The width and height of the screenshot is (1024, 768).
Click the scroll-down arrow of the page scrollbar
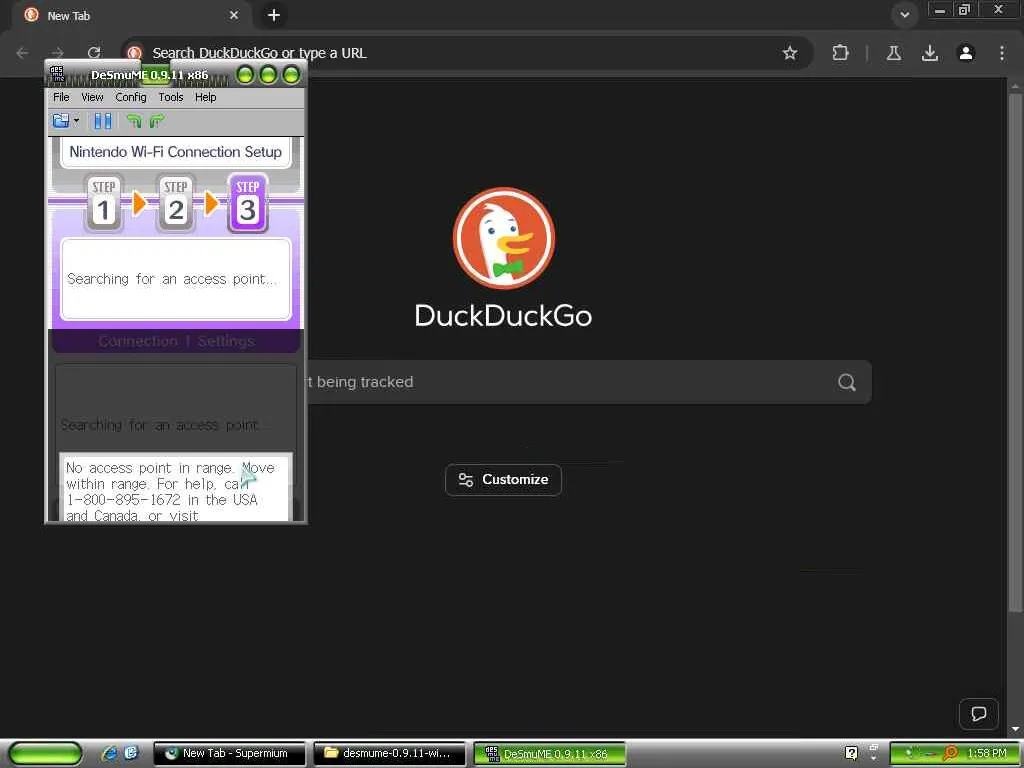click(x=1015, y=729)
